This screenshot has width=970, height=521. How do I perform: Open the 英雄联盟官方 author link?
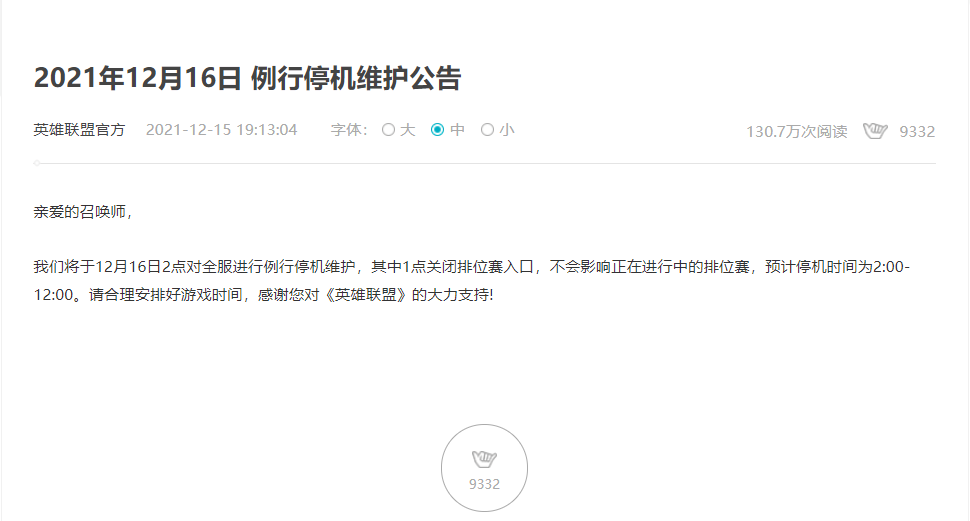pyautogui.click(x=79, y=129)
